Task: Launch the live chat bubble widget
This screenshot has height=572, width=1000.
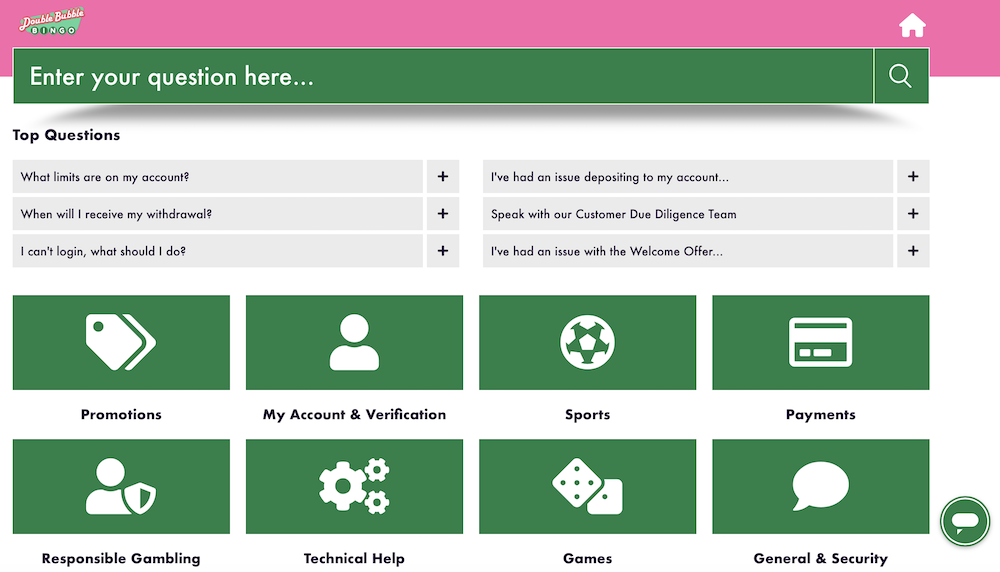Action: pyautogui.click(x=965, y=522)
